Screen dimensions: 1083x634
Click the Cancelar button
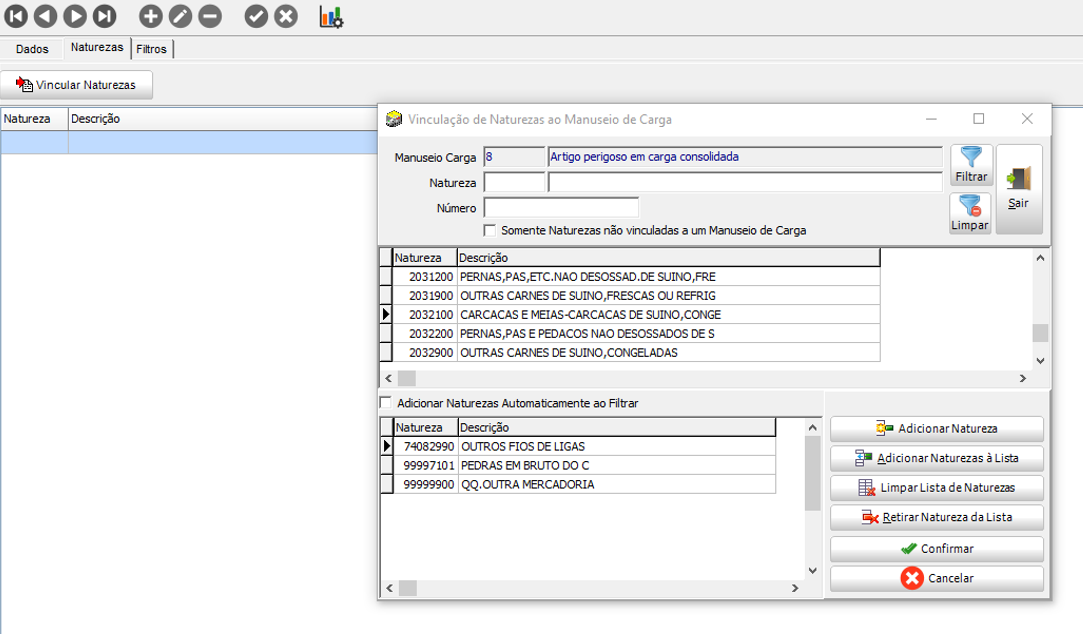pos(936,578)
